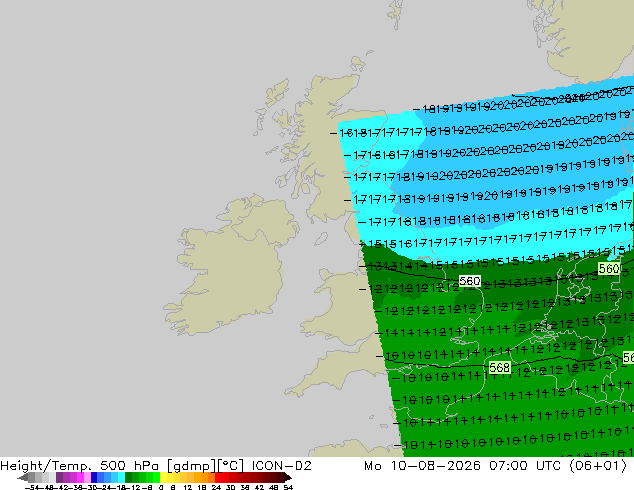Viewport: 634px width, 490px height.
Task: Pick the dark purple swatch in the legend
Action: coord(59,477)
